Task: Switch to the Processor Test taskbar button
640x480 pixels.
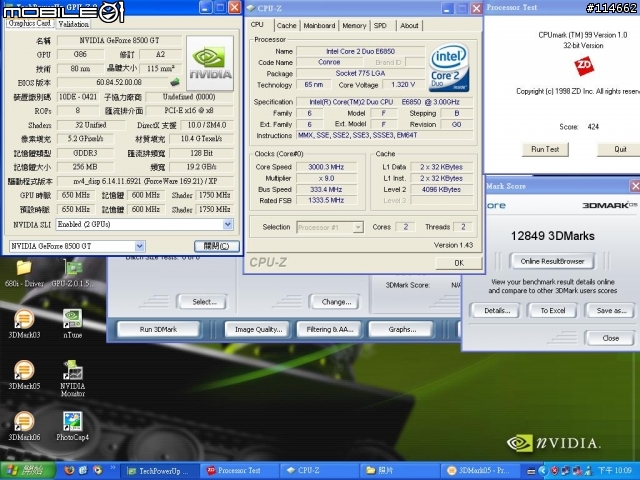Action: (240, 471)
